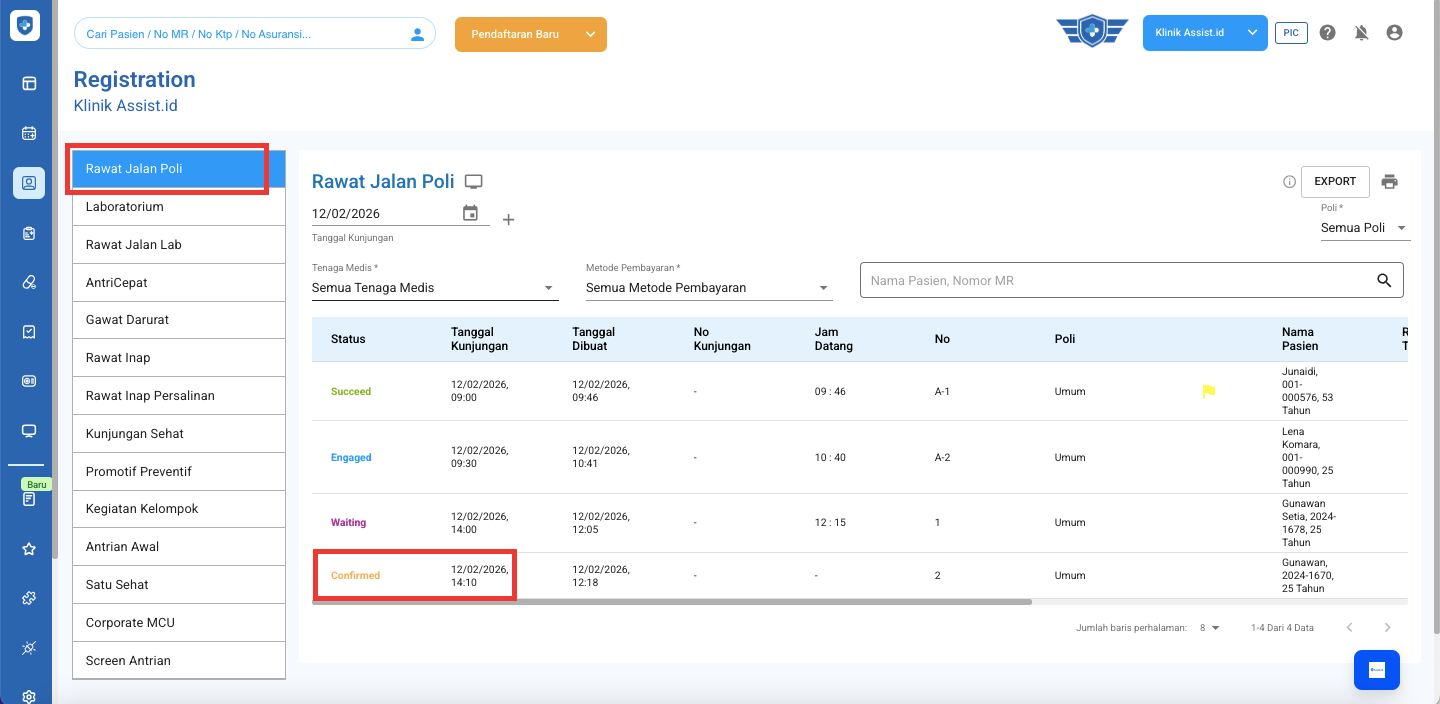Open the help question mark icon
Screen dimensions: 1440x704
[1327, 33]
